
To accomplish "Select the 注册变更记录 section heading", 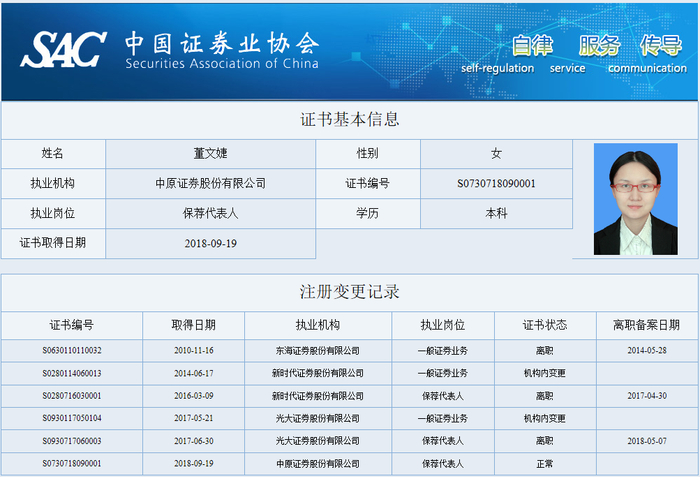I will tap(350, 292).
